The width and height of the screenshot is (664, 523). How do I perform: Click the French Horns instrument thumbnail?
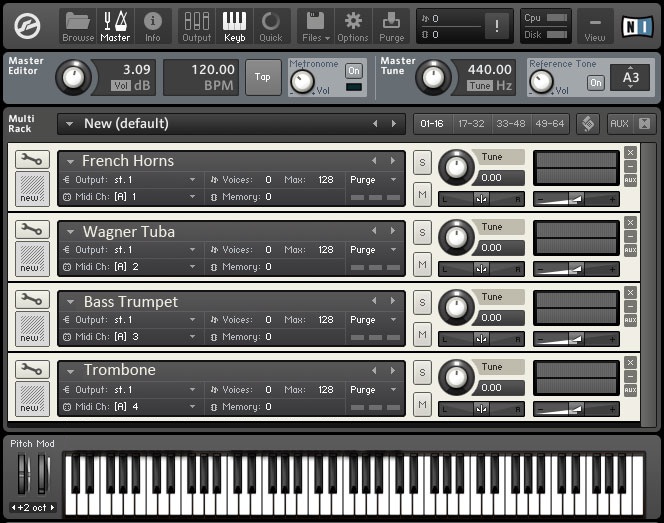tap(32, 188)
